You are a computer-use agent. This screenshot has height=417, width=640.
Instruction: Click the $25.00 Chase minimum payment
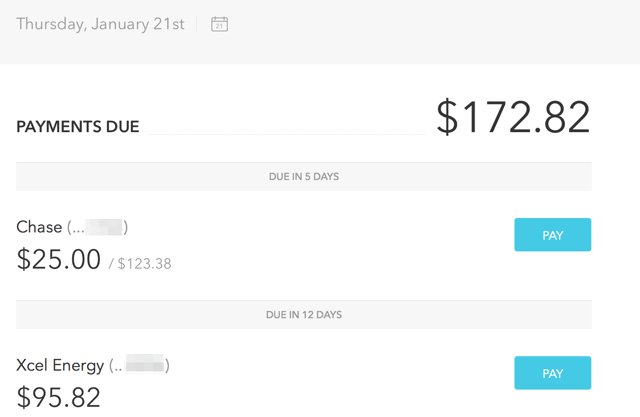pyautogui.click(x=59, y=260)
